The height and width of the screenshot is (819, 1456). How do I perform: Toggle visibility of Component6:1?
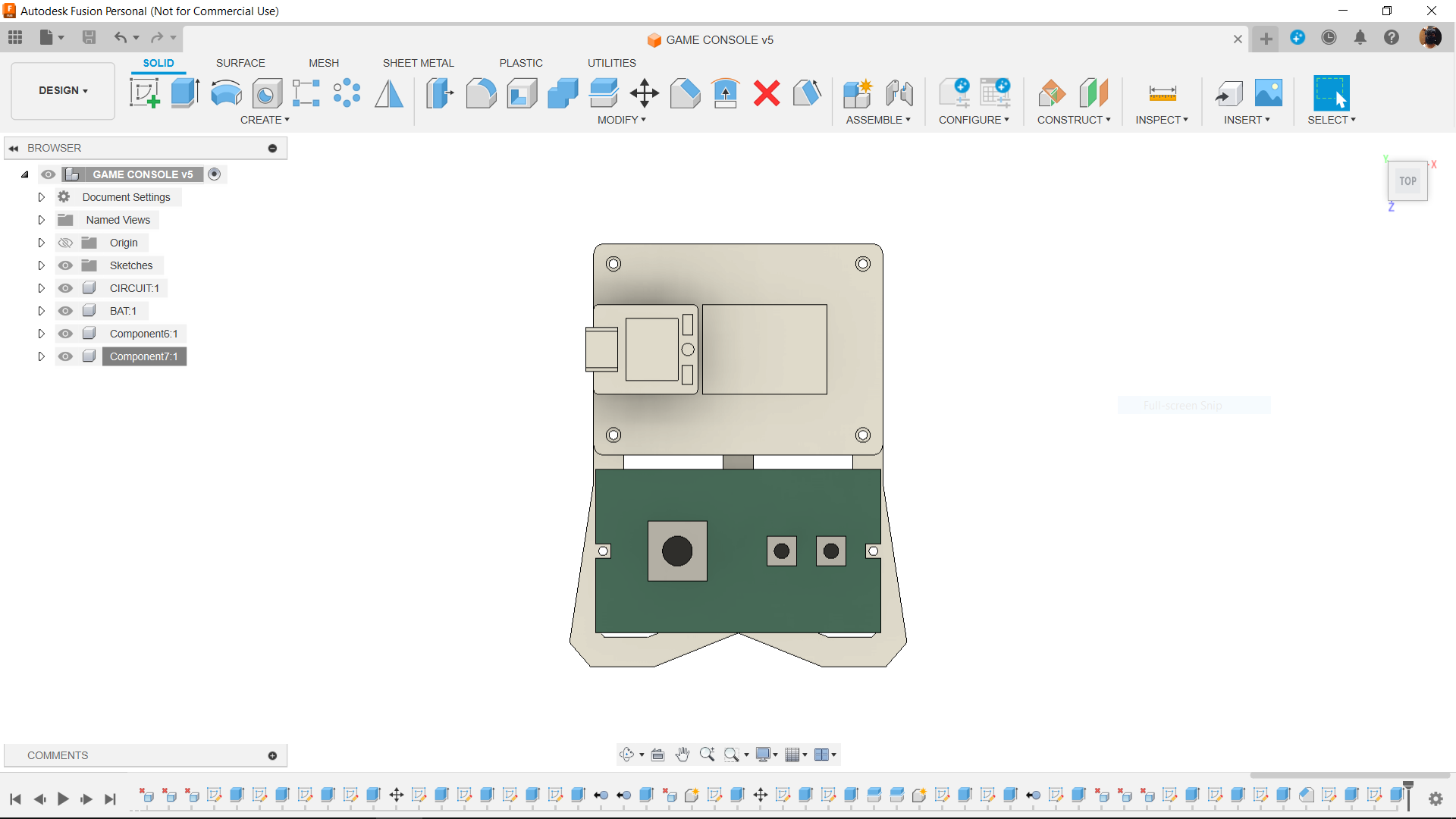pos(65,333)
